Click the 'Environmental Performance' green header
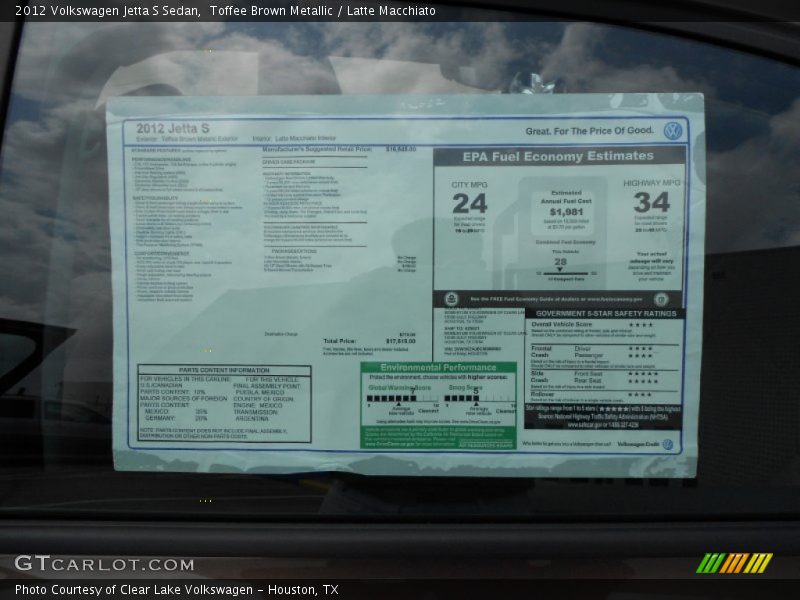 pyautogui.click(x=438, y=367)
